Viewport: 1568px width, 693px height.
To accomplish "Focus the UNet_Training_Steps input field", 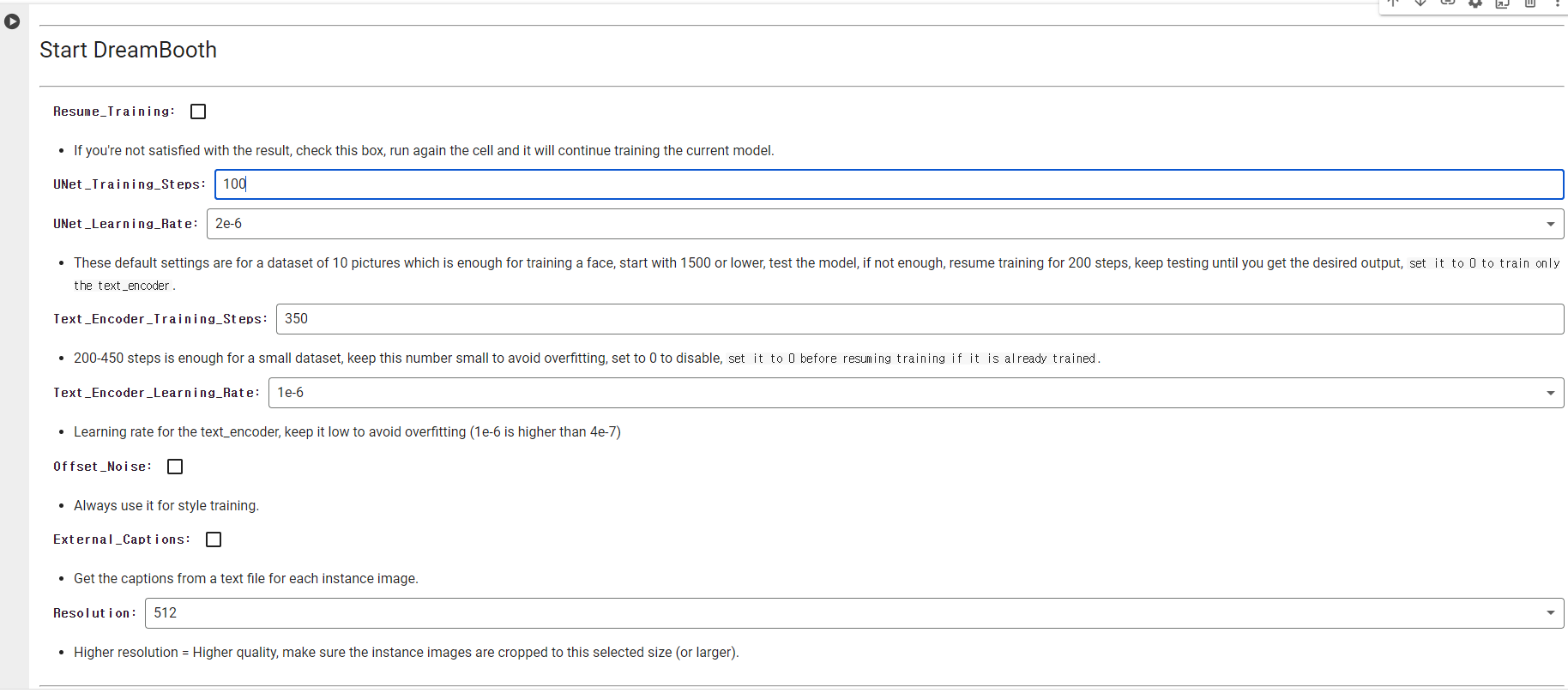I will pos(889,184).
